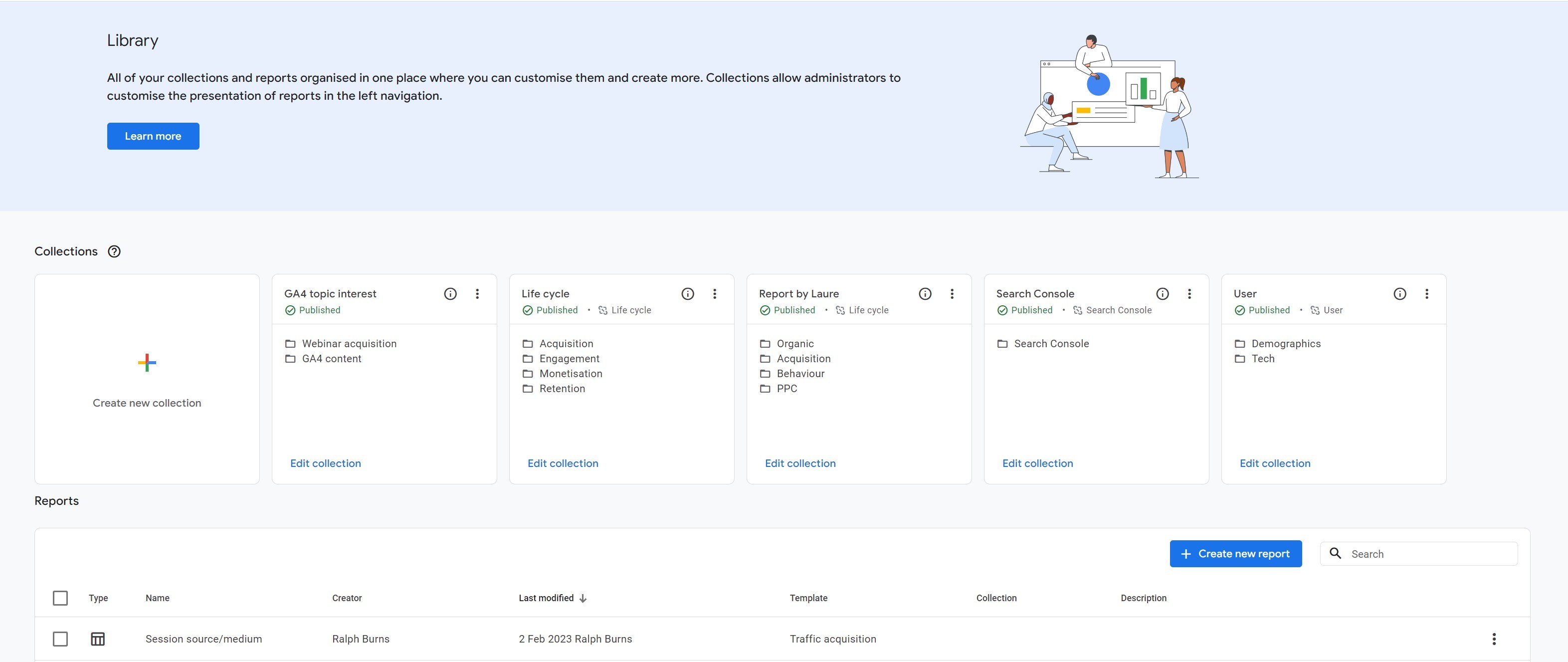
Task: Expand the three-dot menu on GA4 topic interest
Action: (478, 293)
